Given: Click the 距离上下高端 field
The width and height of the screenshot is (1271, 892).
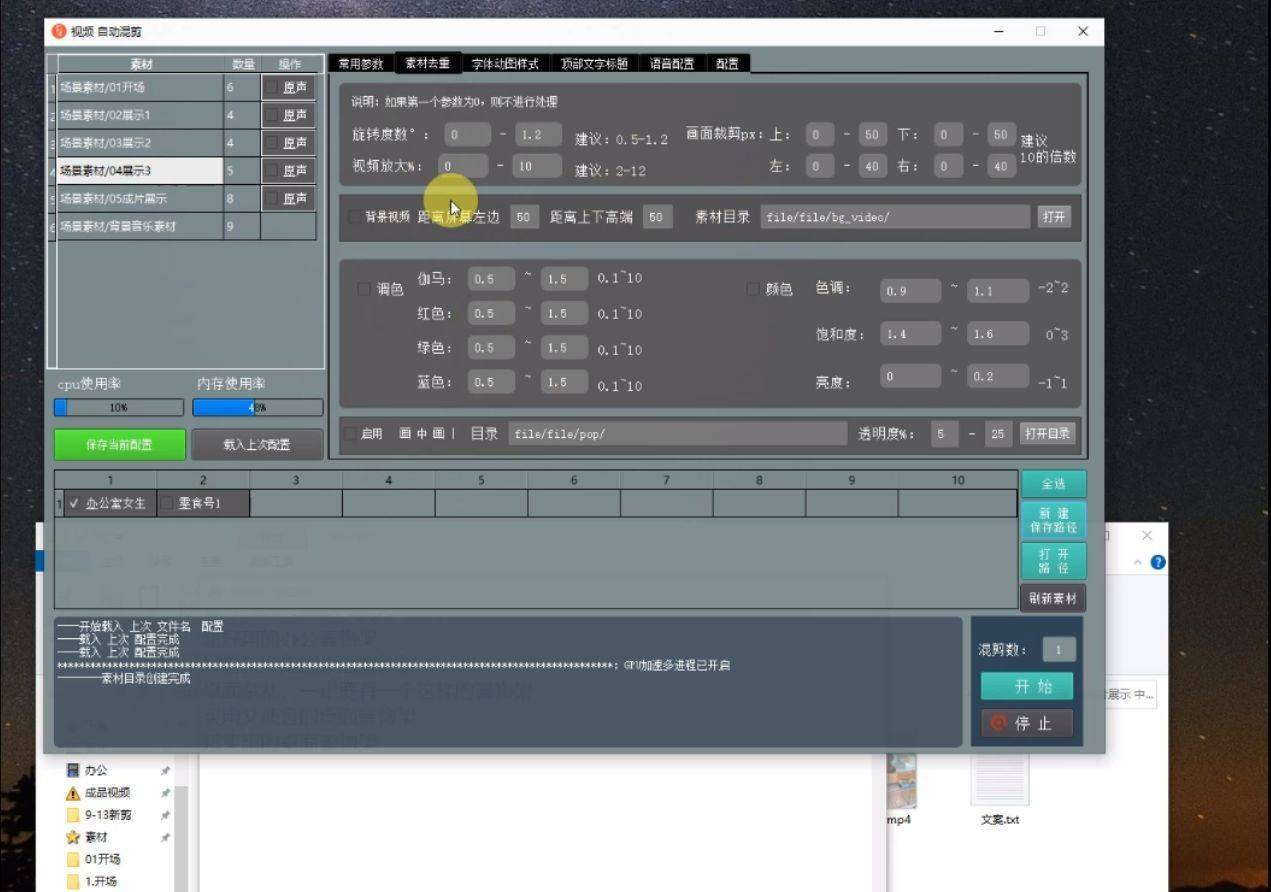Looking at the screenshot, I should coord(657,216).
